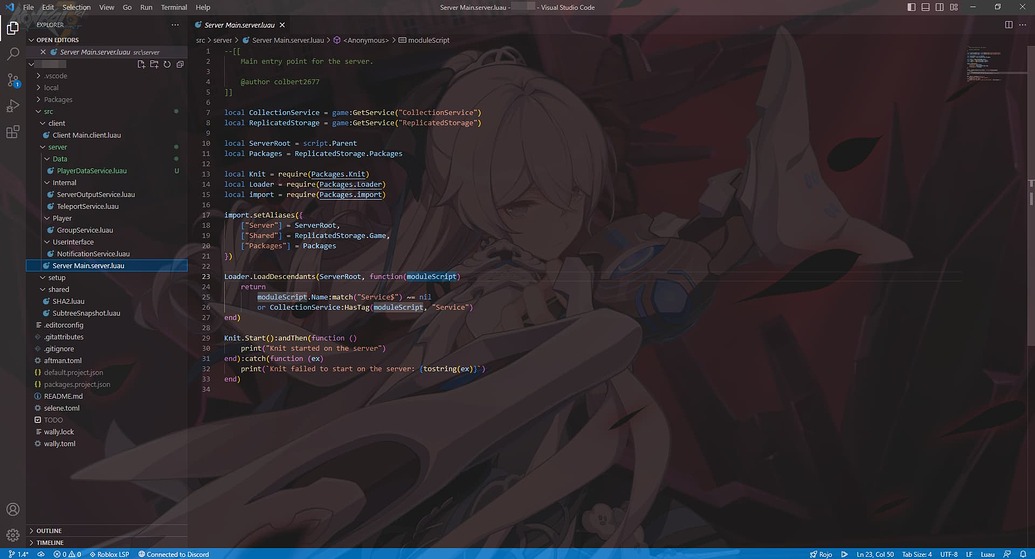
Task: Open Explorer's more actions ellipsis
Action: (x=175, y=25)
